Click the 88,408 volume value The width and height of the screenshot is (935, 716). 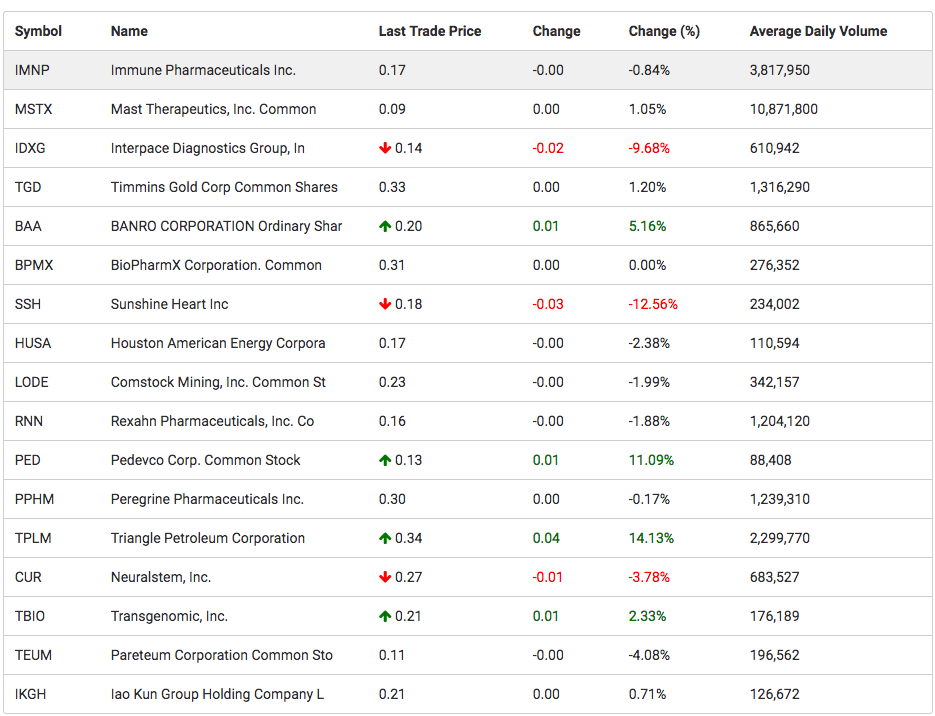click(770, 460)
